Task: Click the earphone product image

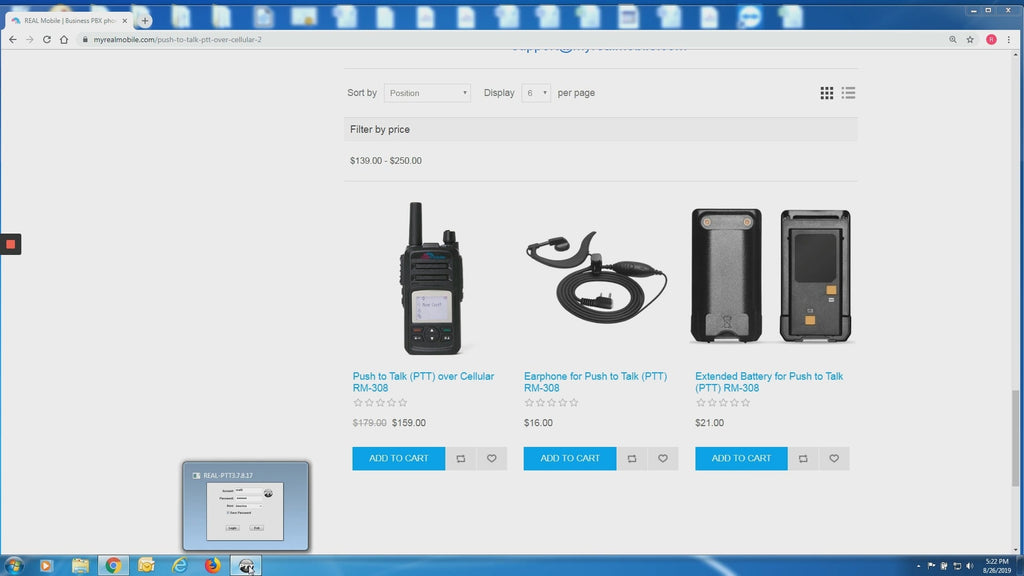Action: click(596, 277)
